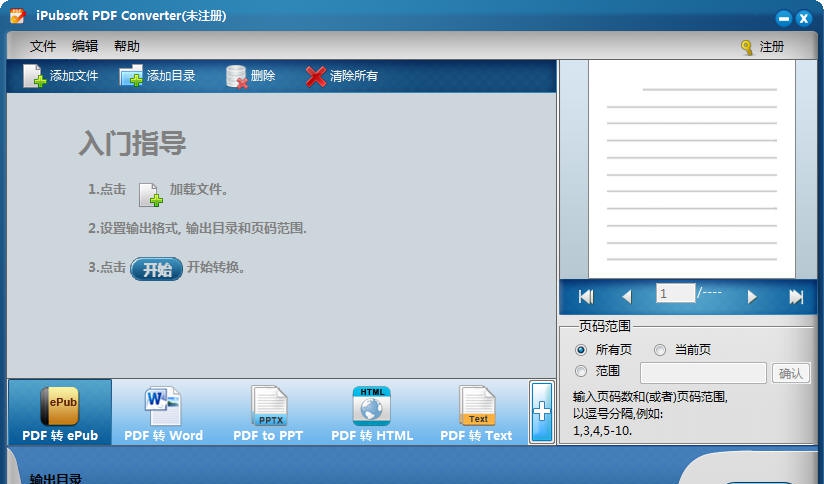Click the 开始 button in the guide
Viewport: 824px width, 484px height.
point(157,269)
